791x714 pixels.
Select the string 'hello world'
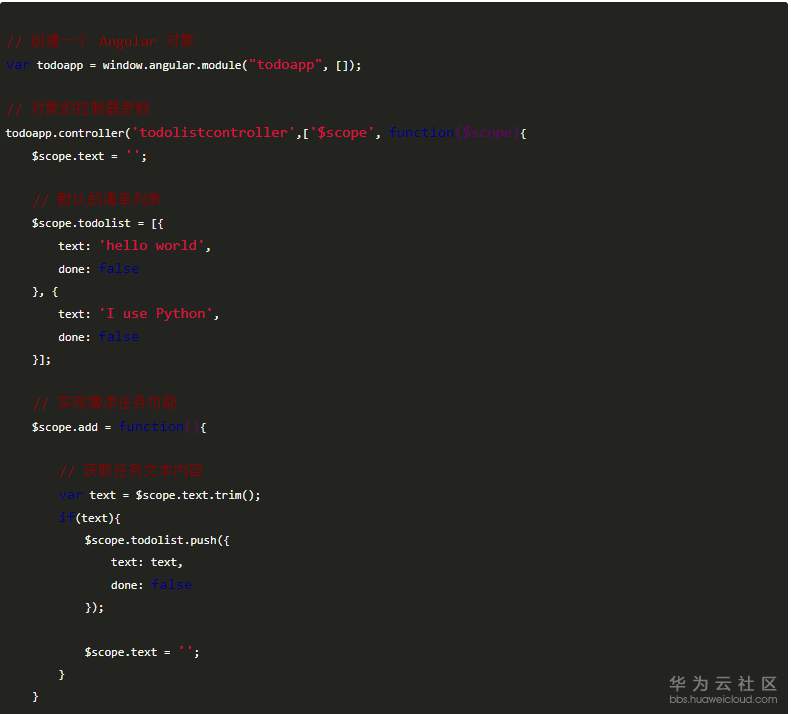click(152, 246)
